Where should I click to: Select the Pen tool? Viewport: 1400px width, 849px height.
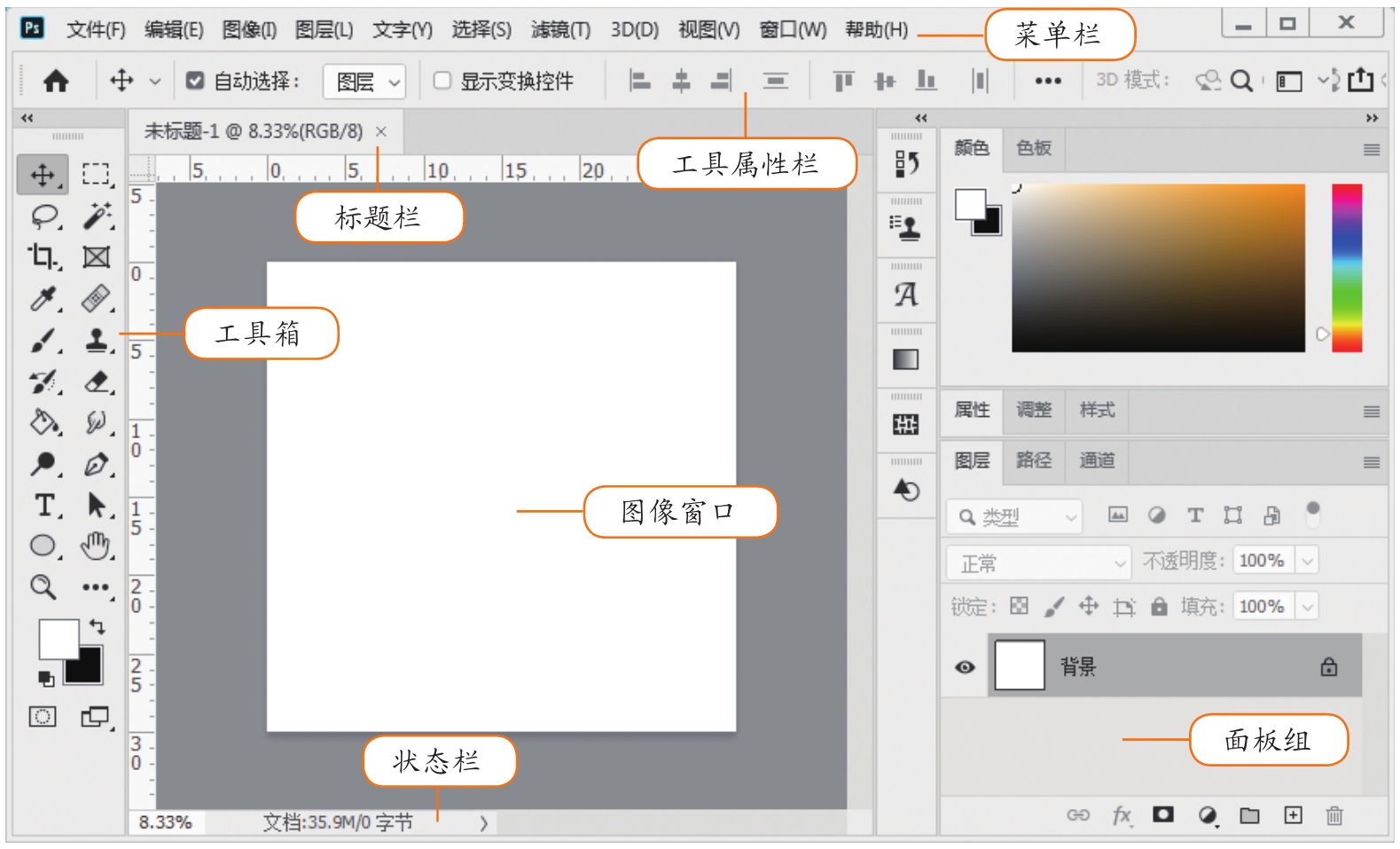pos(97,464)
